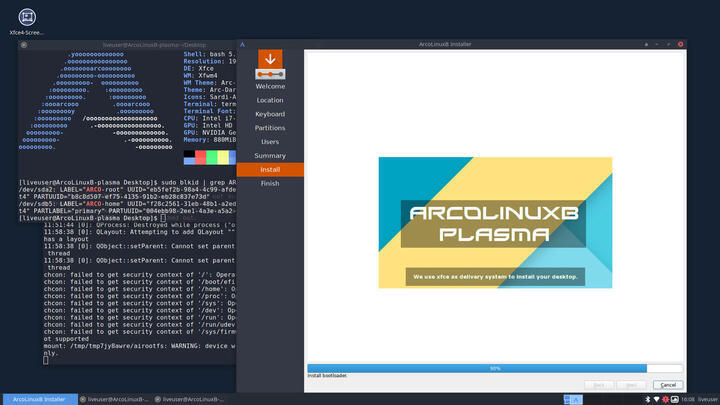Select the highlighted Install step
Screen dimensions: 720x405
coord(270,169)
